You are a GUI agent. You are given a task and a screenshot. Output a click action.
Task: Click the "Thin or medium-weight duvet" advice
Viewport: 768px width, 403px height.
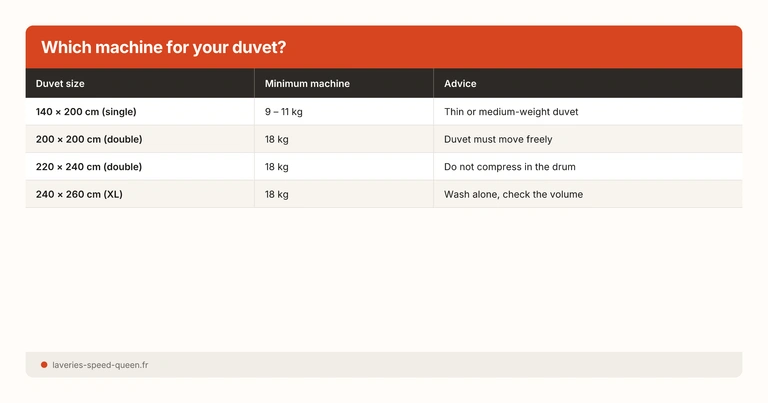point(511,112)
